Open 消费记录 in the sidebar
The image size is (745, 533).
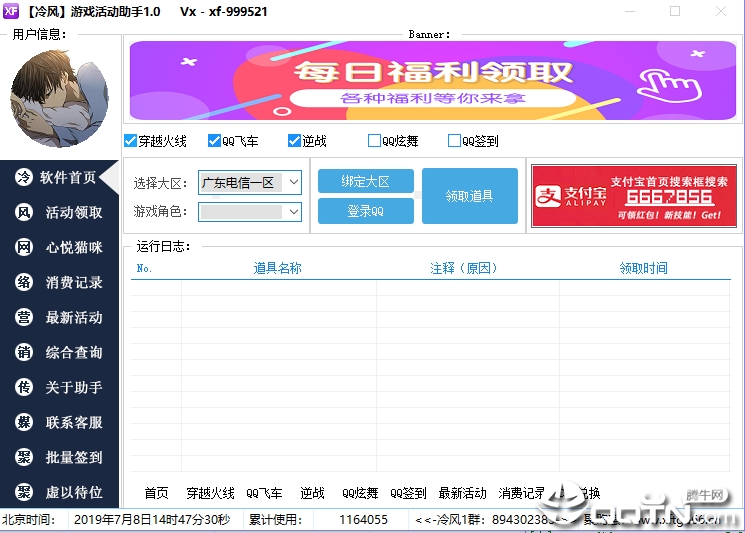pyautogui.click(x=74, y=282)
